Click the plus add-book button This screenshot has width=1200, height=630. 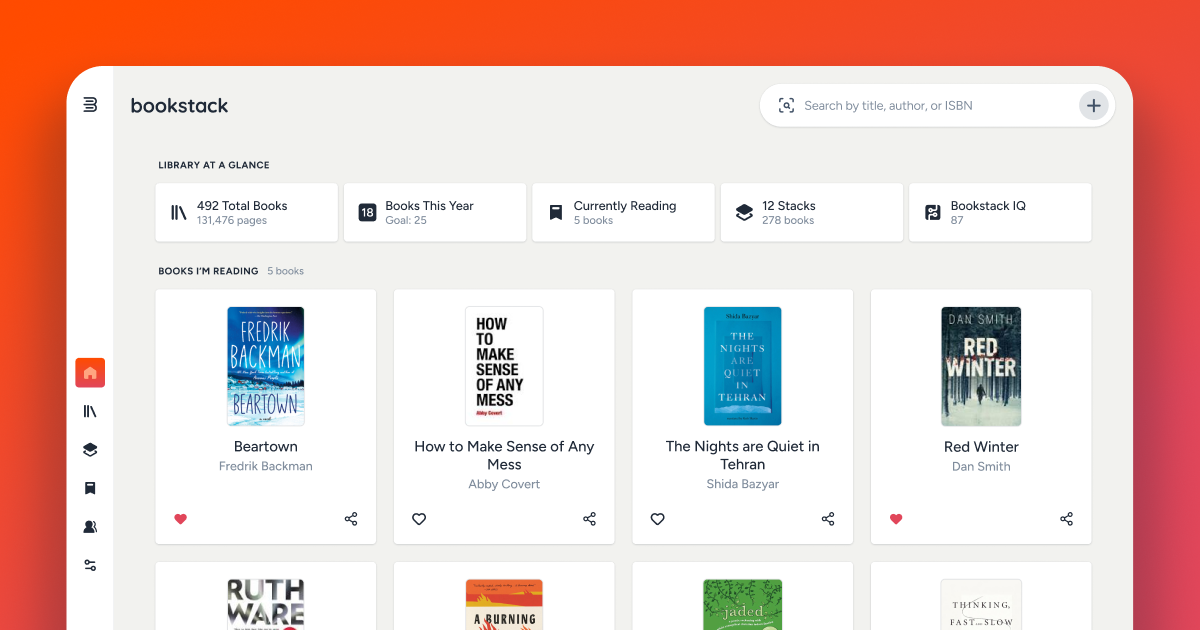point(1094,105)
